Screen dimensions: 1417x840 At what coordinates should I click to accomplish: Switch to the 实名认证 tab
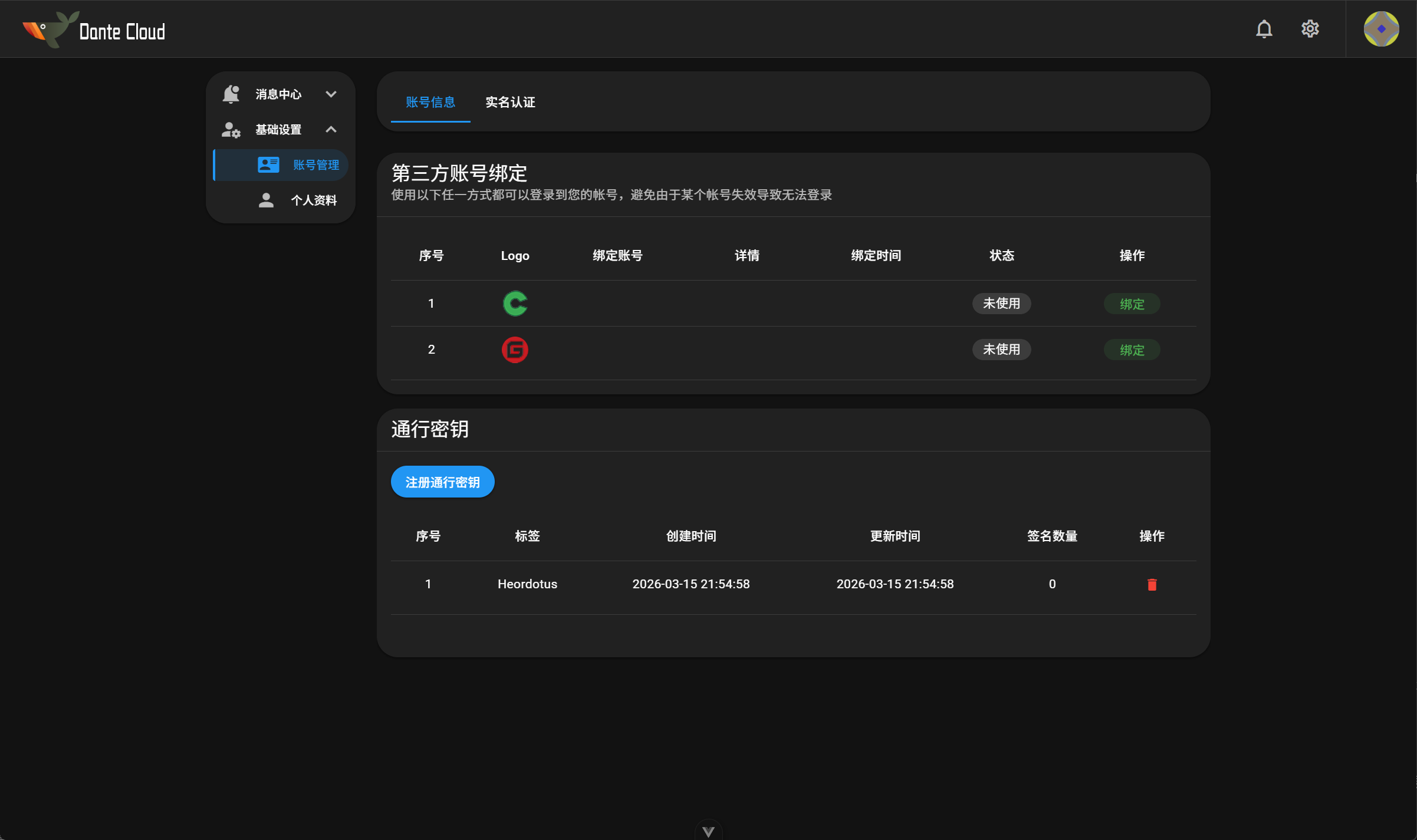[x=509, y=102]
